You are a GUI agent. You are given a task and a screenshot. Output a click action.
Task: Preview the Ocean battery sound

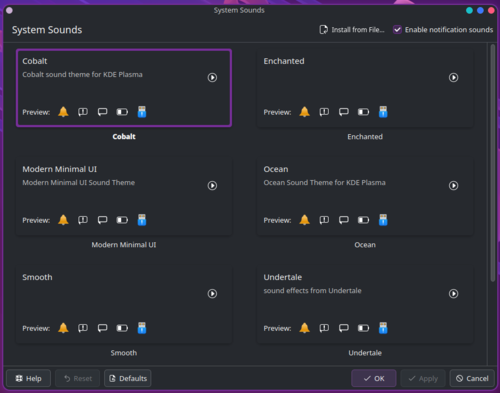[x=363, y=220]
